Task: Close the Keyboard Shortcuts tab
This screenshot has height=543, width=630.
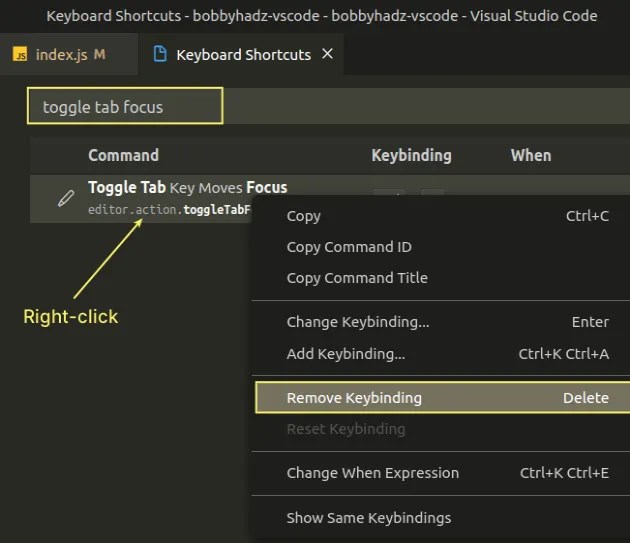Action: pos(327,53)
